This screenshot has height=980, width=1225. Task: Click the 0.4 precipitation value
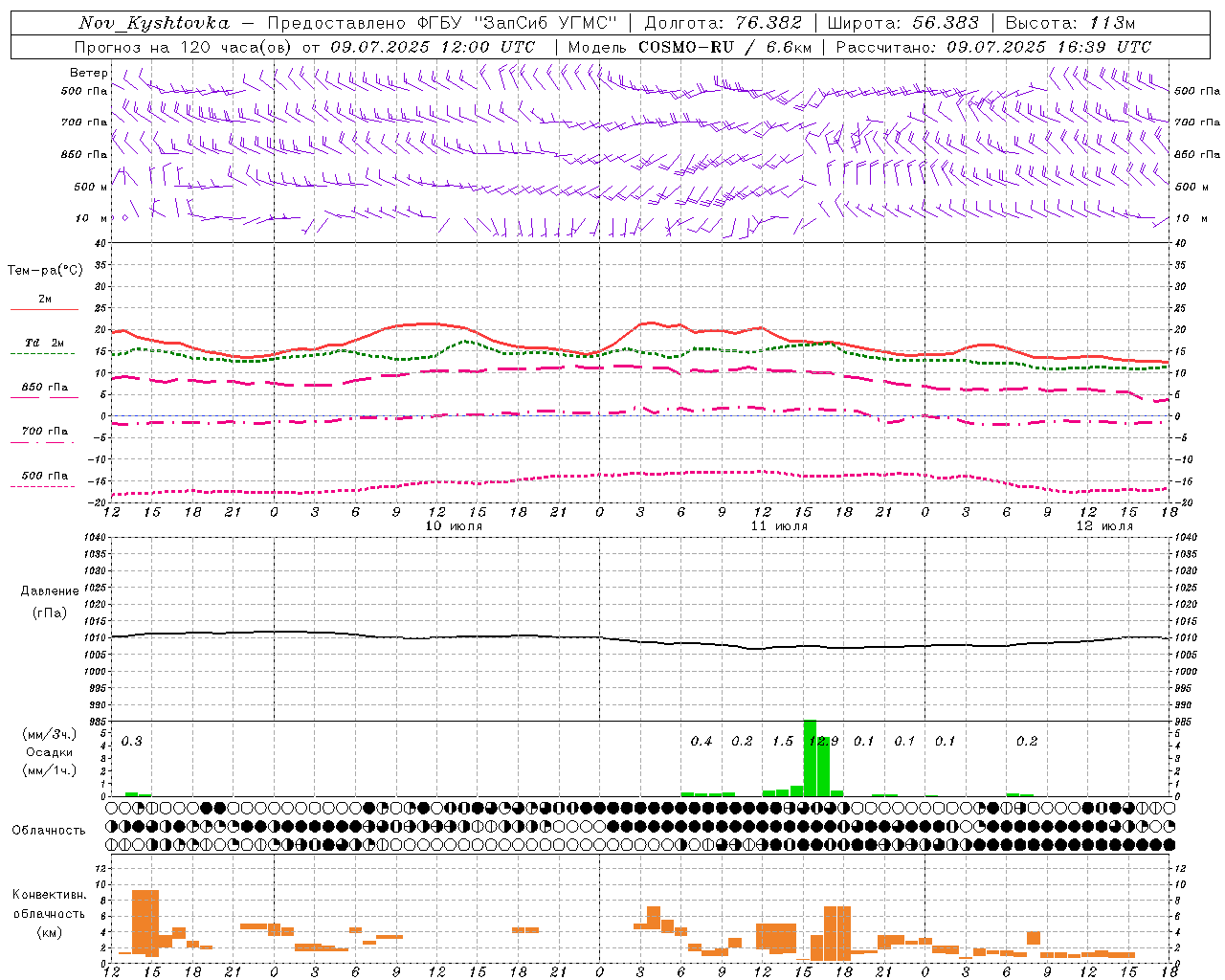[x=702, y=741]
